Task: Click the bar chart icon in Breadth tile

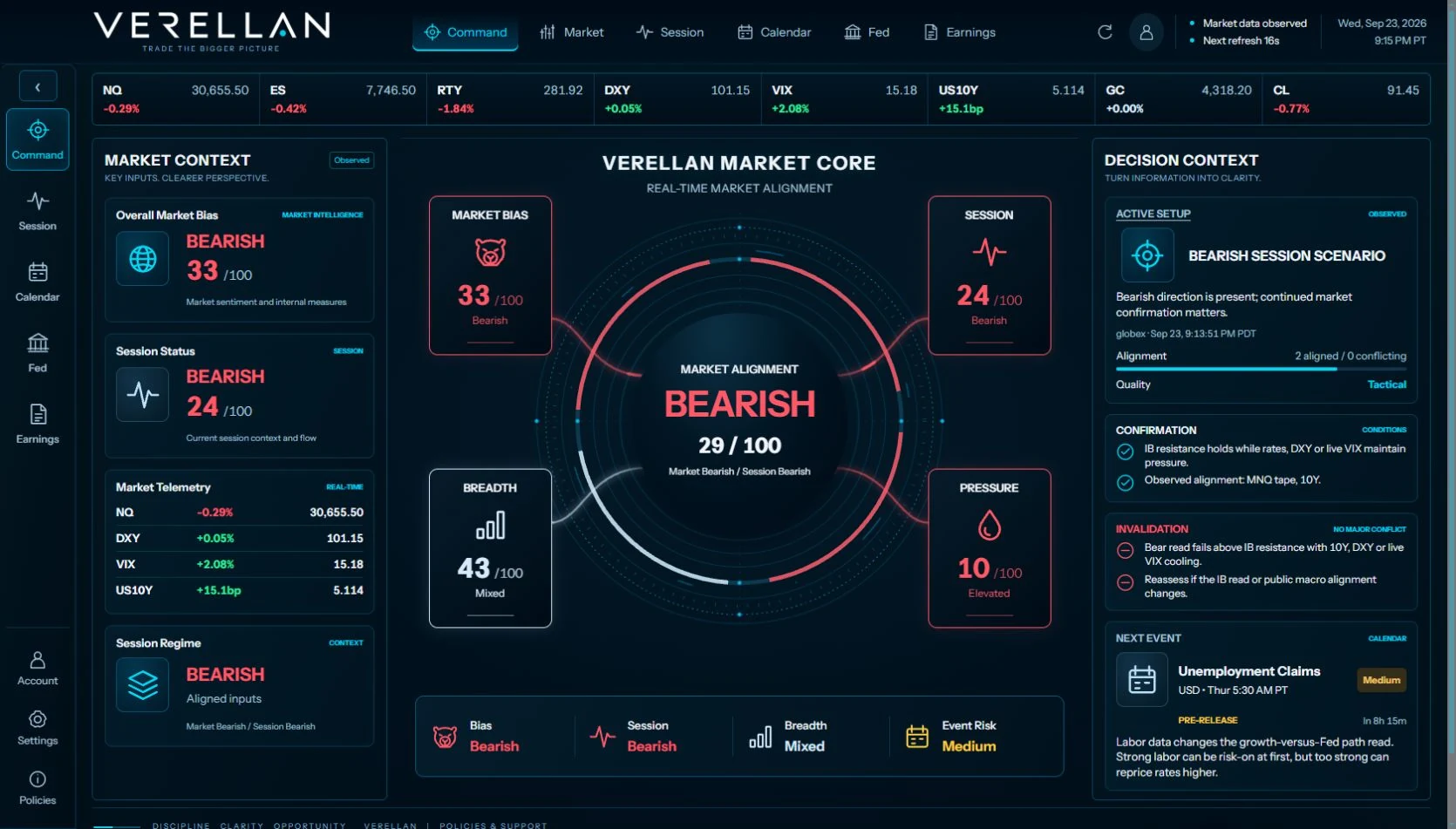Action: pos(490,526)
